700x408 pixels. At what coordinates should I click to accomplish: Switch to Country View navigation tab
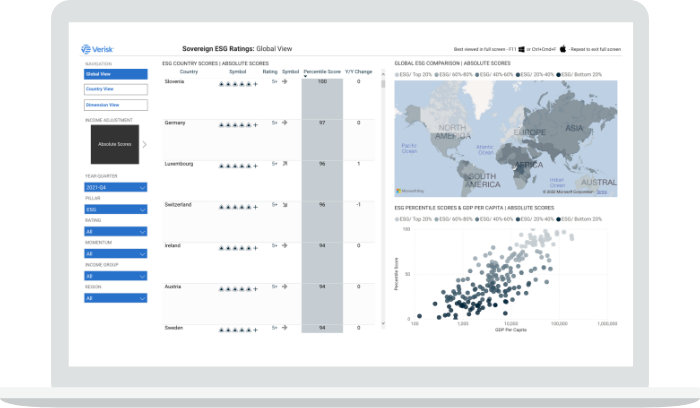click(x=116, y=89)
